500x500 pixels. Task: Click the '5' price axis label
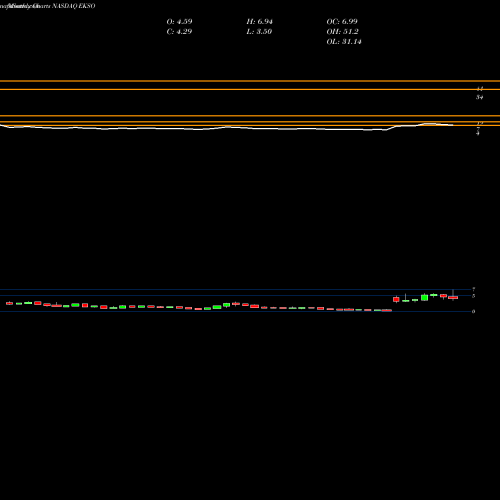point(473,296)
